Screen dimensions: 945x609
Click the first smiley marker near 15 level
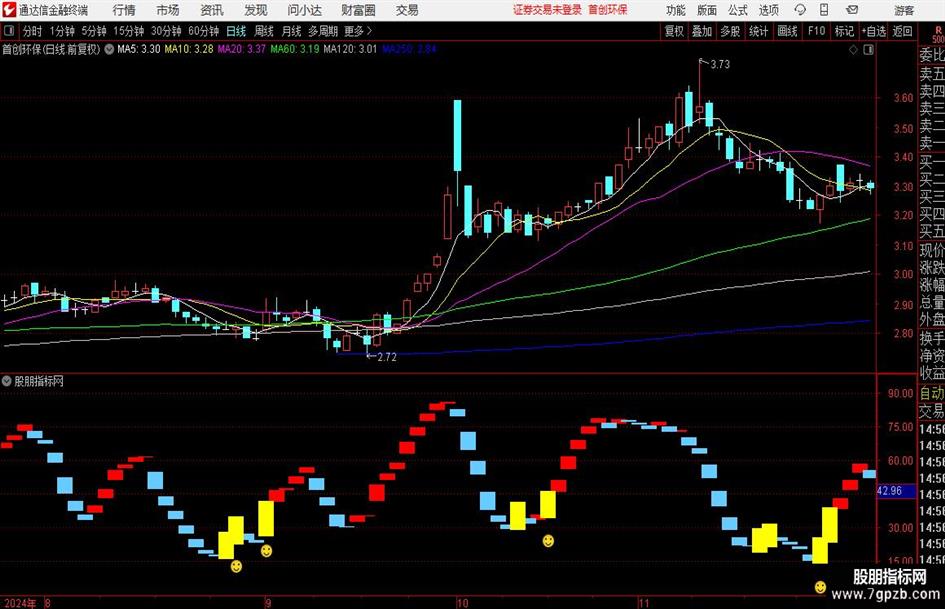[x=236, y=566]
